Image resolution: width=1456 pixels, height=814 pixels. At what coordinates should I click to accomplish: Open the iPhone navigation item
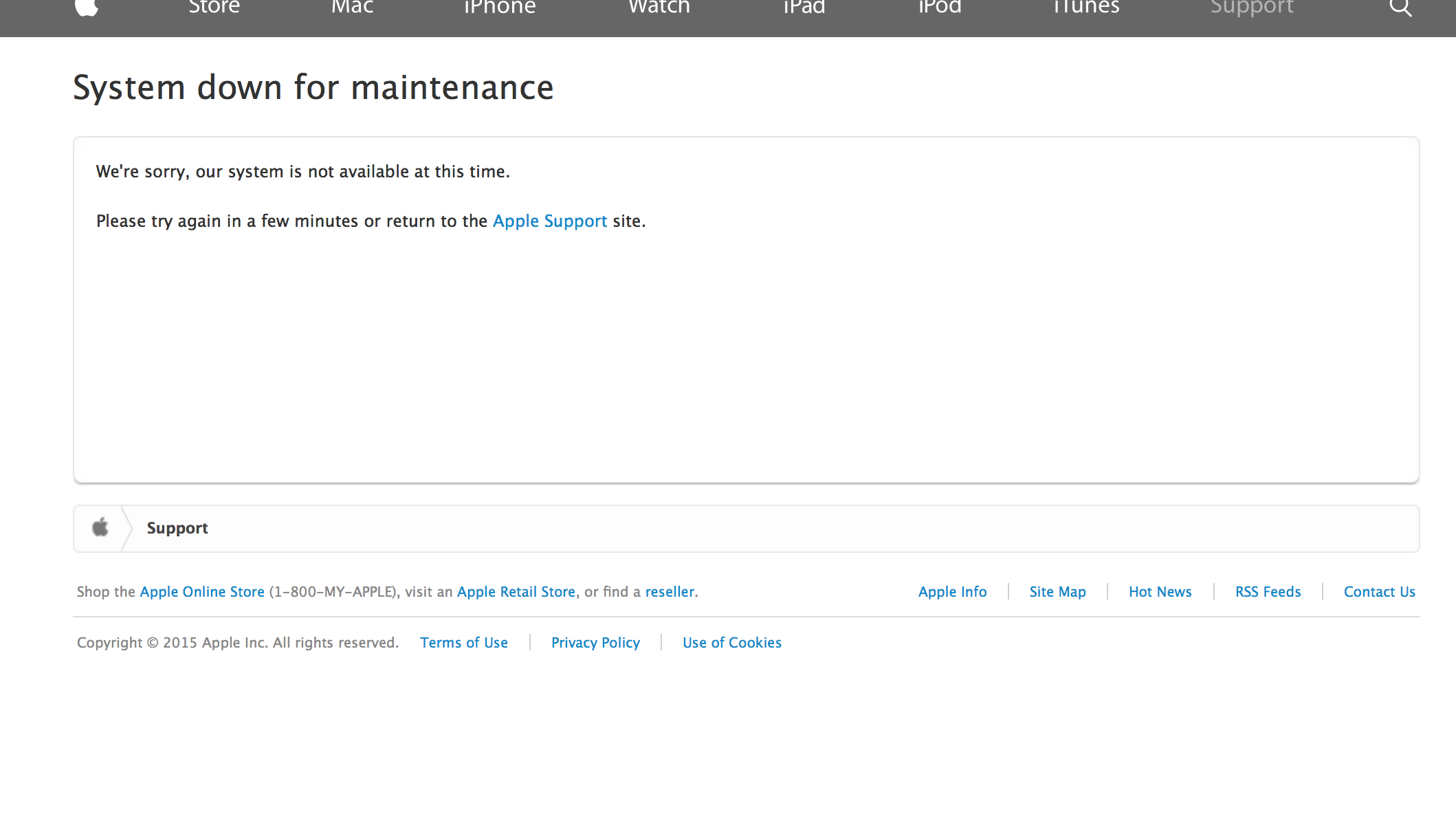pos(500,8)
